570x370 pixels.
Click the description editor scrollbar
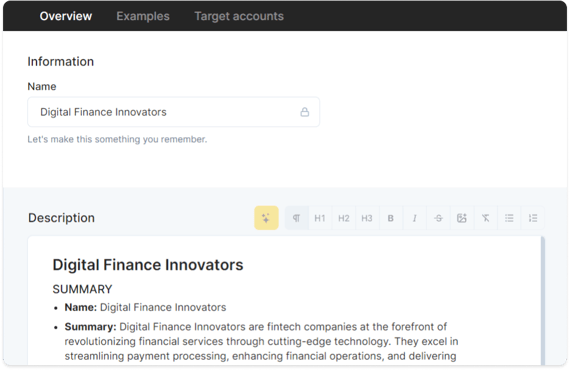point(543,301)
